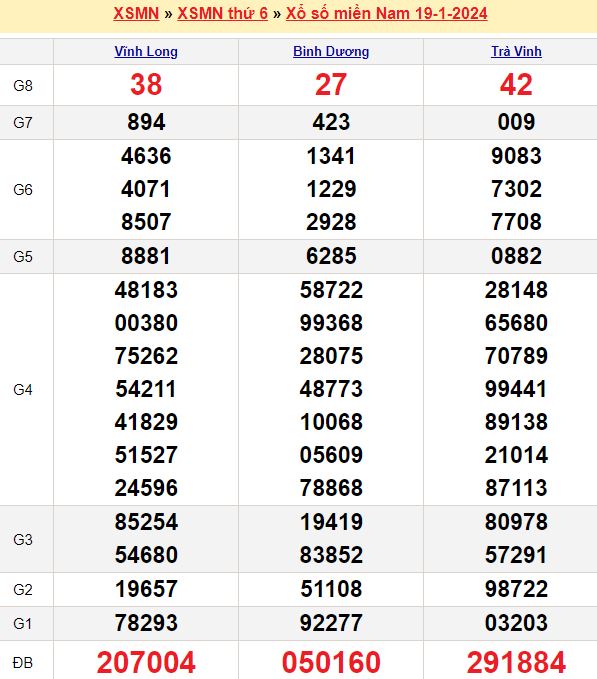Select Trà Vinh G8 number 42

tap(516, 84)
